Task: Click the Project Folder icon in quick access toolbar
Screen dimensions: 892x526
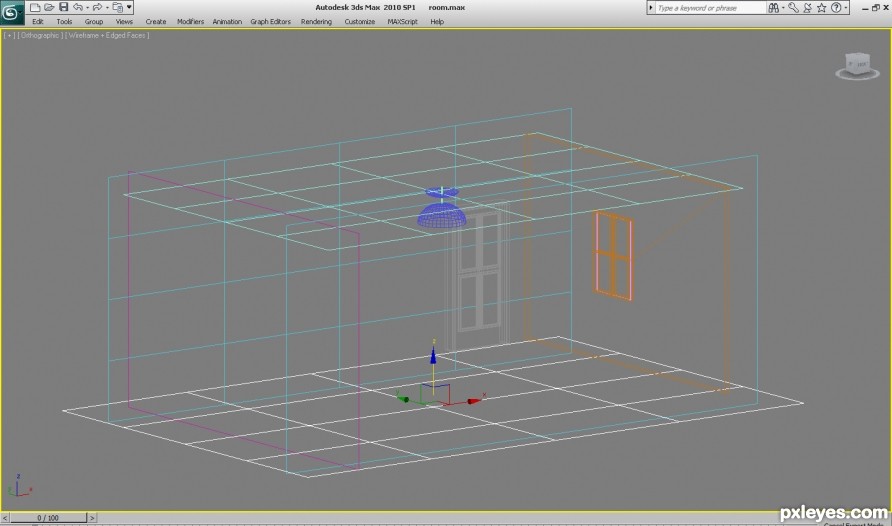Action: [x=118, y=7]
